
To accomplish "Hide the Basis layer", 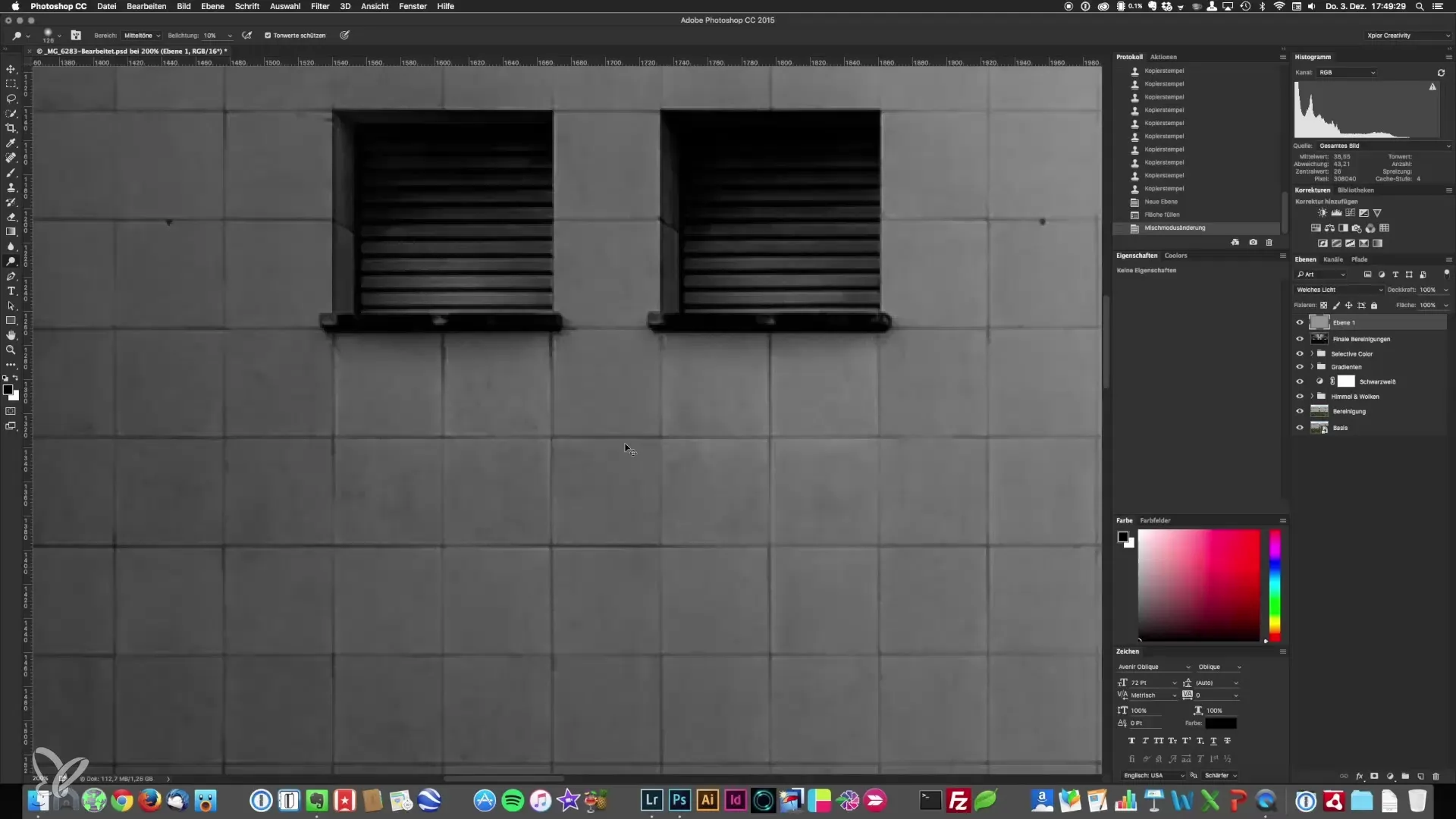I will (x=1300, y=428).
